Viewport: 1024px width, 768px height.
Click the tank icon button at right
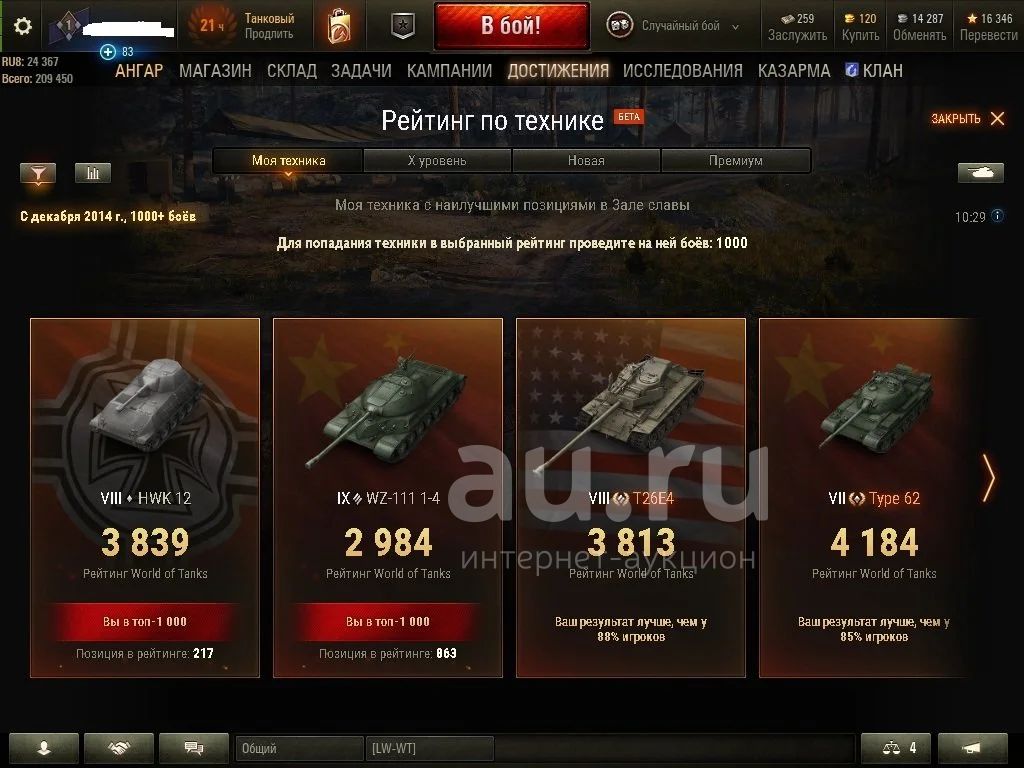point(980,172)
